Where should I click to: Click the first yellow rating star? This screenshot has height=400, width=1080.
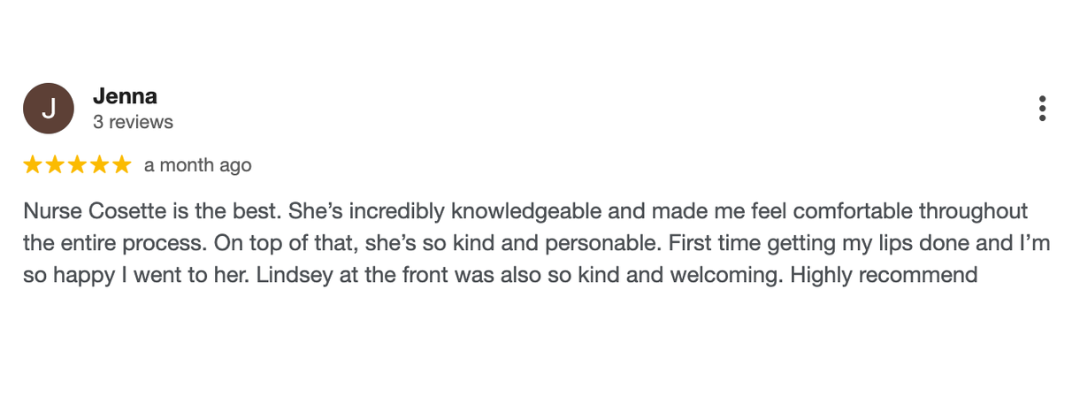click(33, 165)
